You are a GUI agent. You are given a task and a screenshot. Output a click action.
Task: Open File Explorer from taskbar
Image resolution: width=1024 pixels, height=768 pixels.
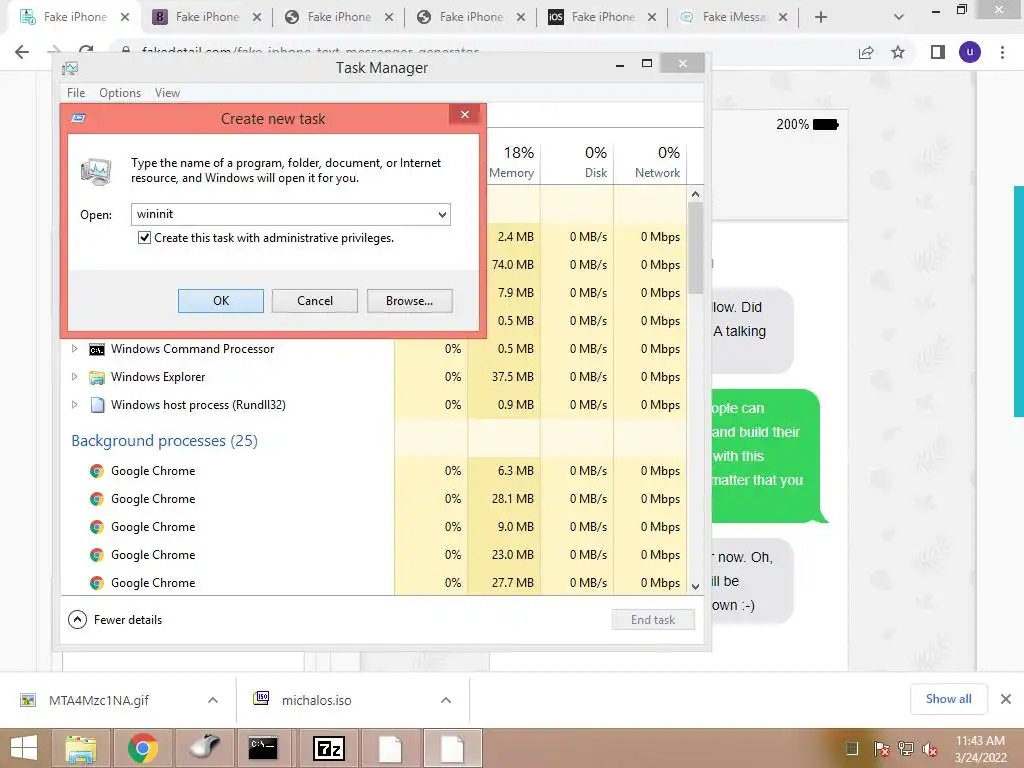coord(81,748)
